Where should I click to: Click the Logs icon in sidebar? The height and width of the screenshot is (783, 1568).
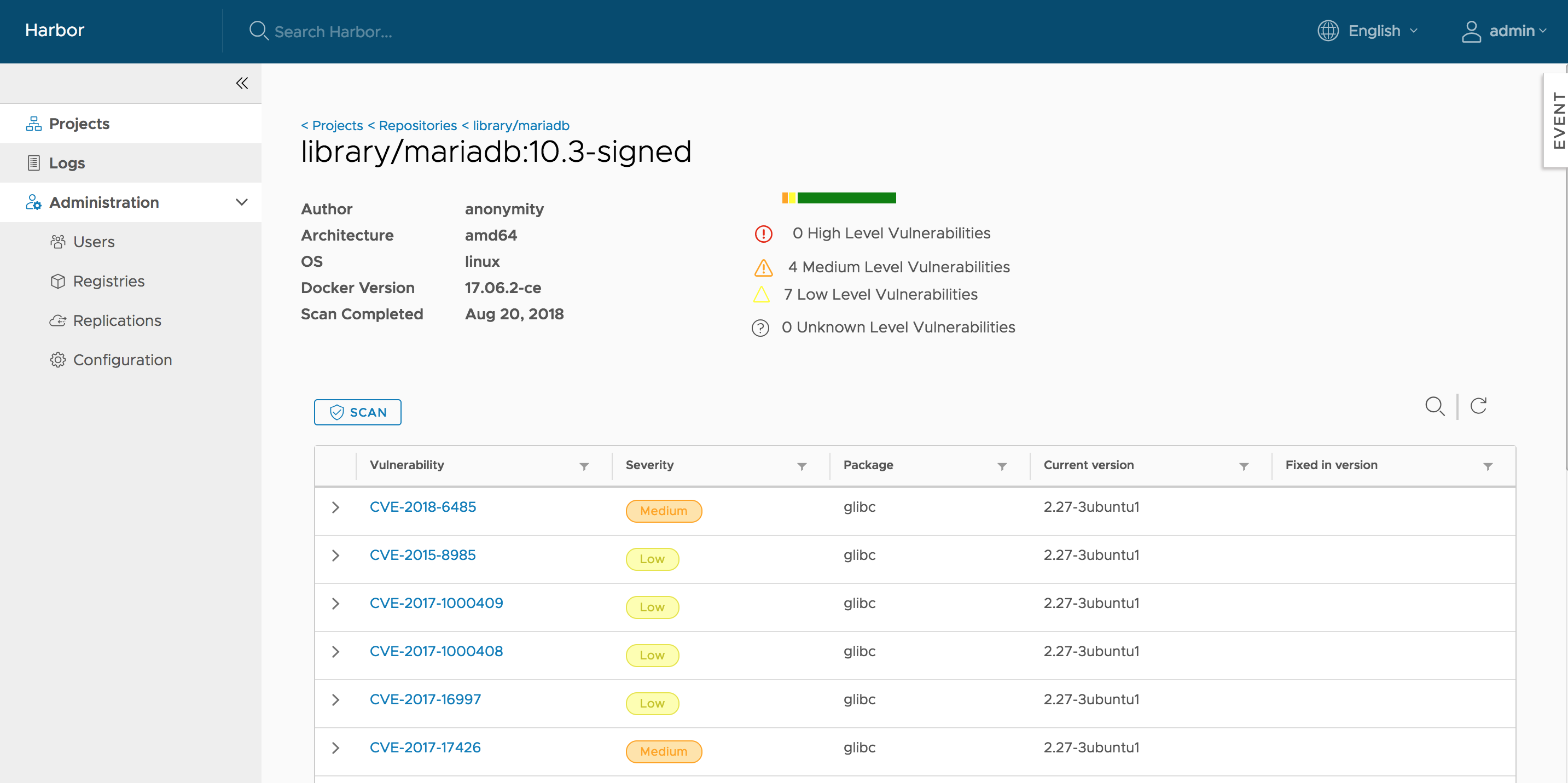pos(33,163)
